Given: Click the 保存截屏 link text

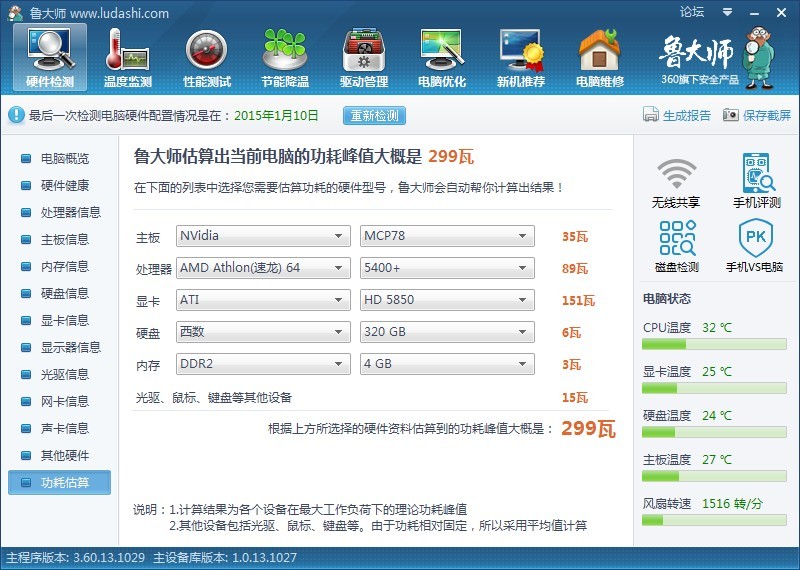Looking at the screenshot, I should [x=767, y=115].
